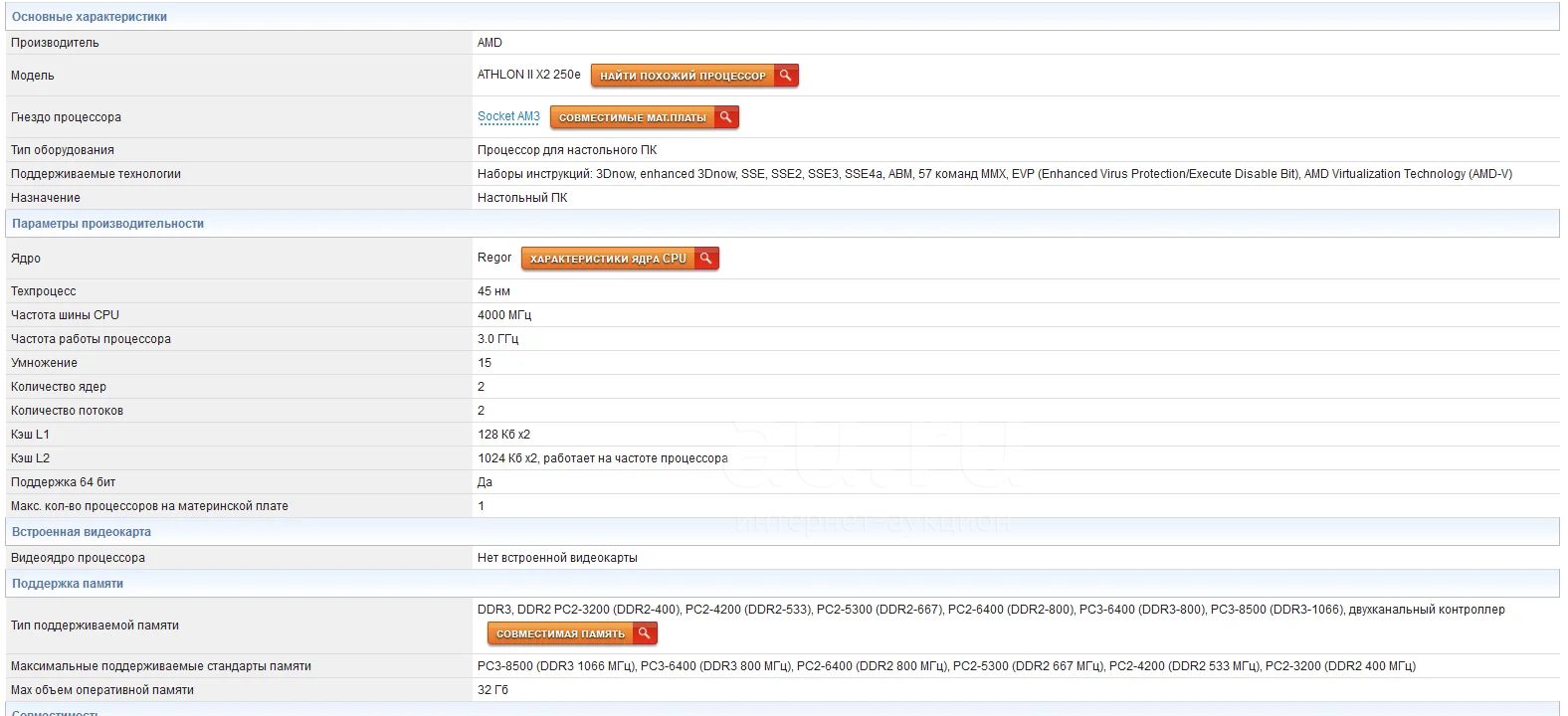Select the '128 Кб x2' value
The image size is (1568, 716).
click(504, 435)
